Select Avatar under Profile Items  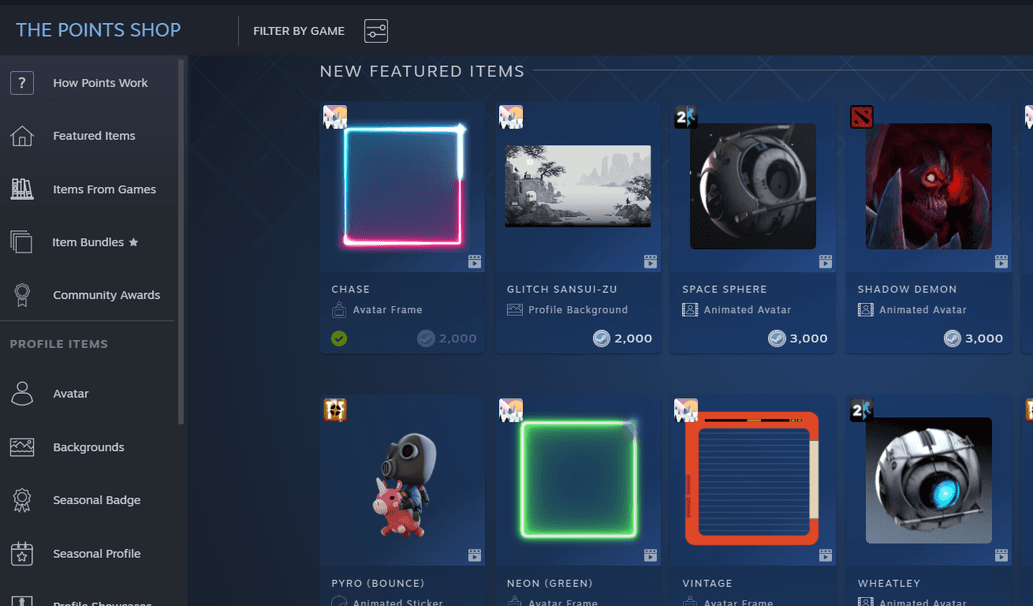70,393
